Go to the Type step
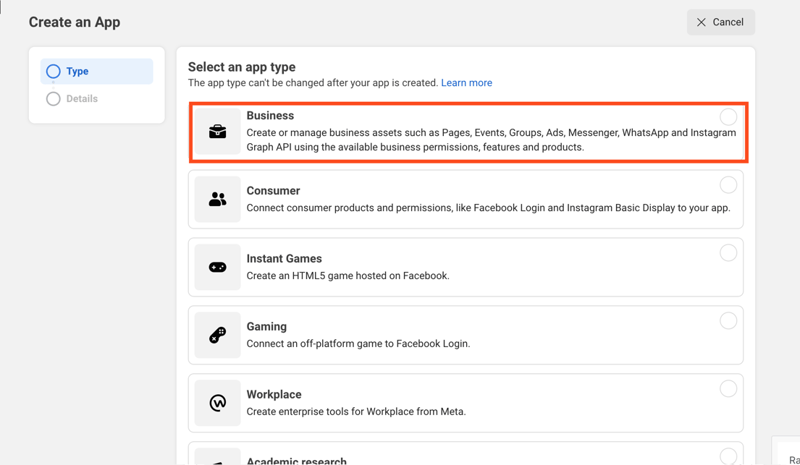Image resolution: width=800 pixels, height=465 pixels. pyautogui.click(x=96, y=71)
